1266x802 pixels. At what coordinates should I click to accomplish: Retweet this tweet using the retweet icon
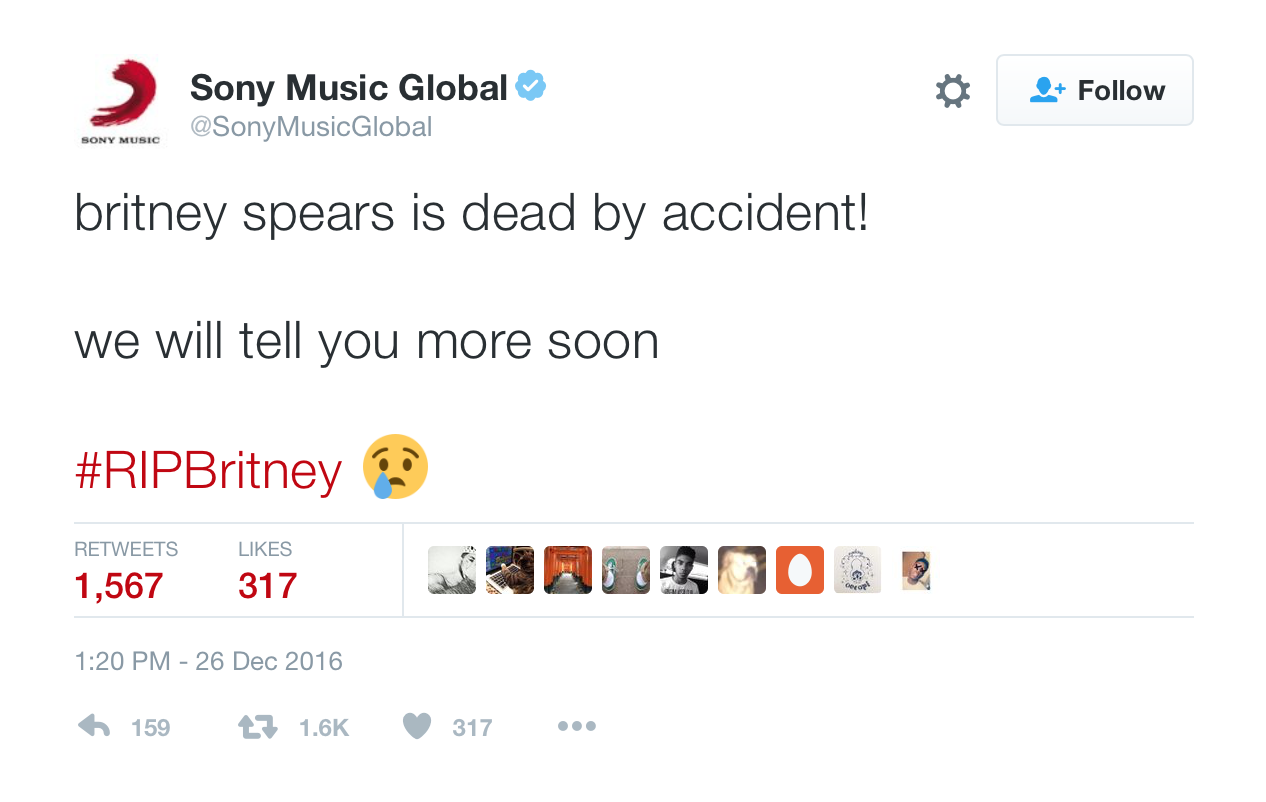click(257, 726)
